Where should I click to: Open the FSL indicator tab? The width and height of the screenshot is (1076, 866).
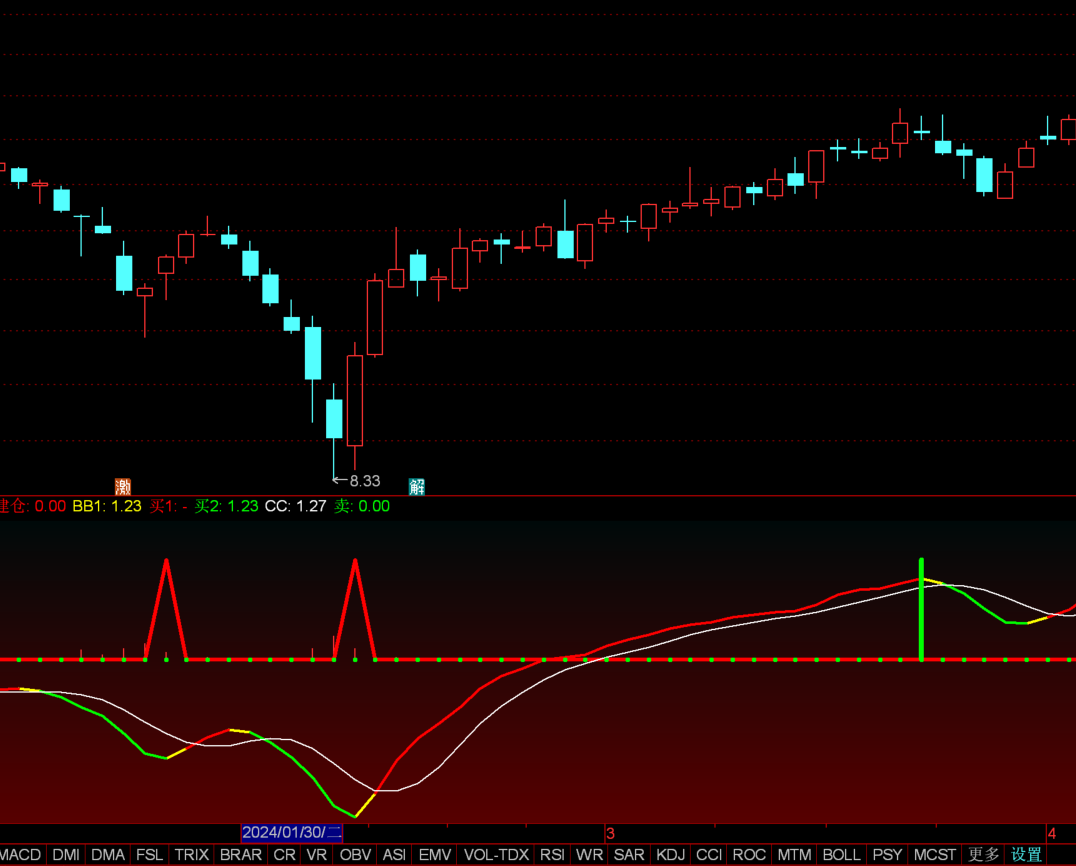coord(150,854)
